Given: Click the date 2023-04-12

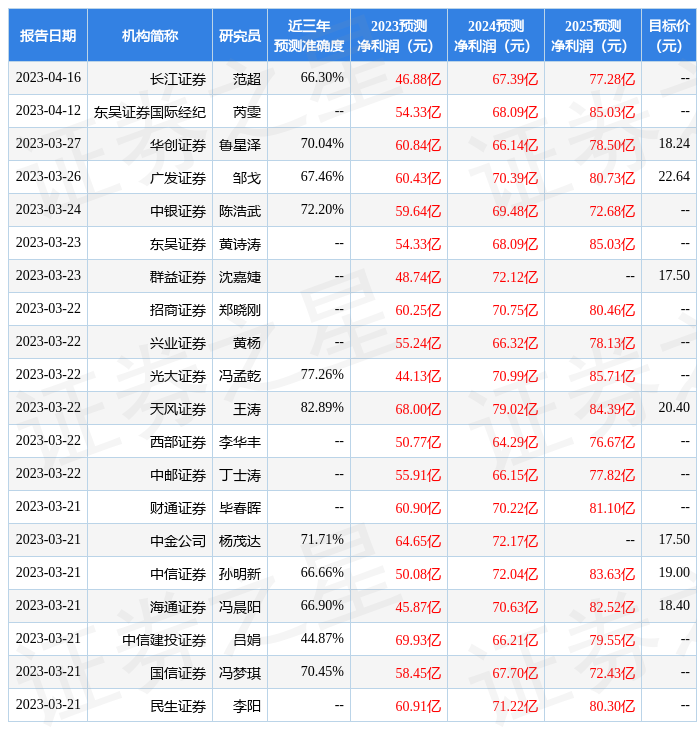Looking at the screenshot, I should 48,110.
